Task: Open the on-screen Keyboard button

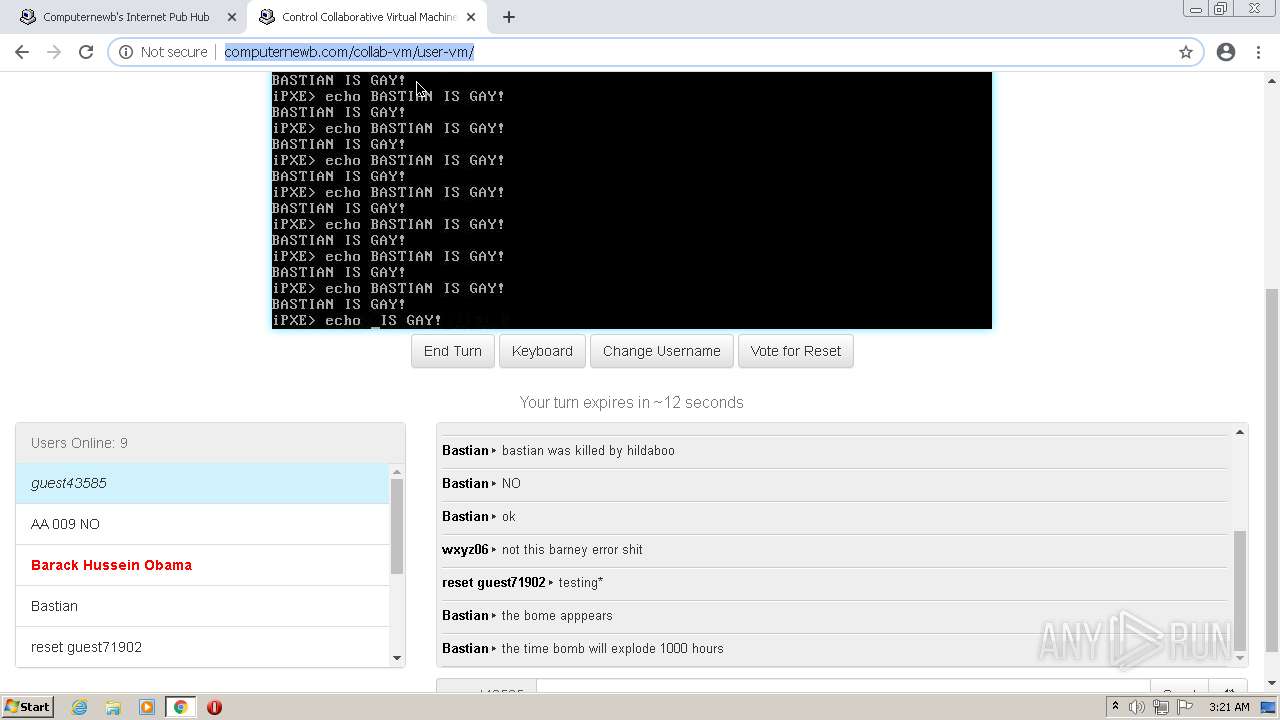Action: (542, 351)
